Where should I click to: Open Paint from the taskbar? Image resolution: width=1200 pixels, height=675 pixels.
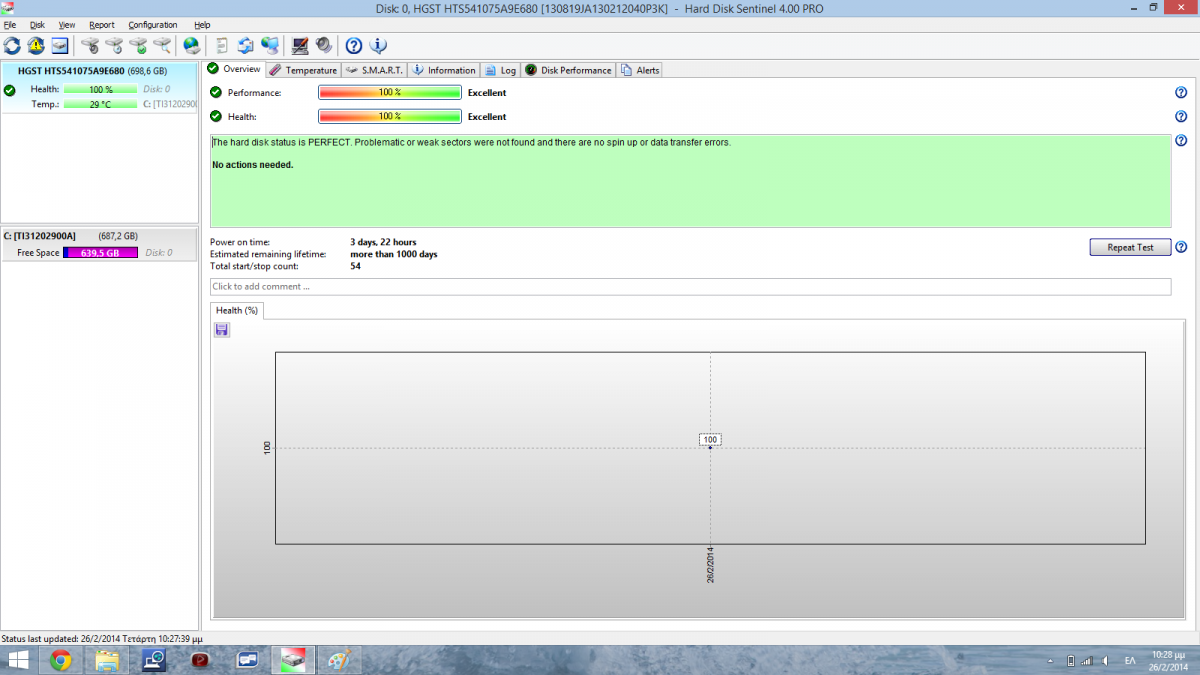click(341, 660)
